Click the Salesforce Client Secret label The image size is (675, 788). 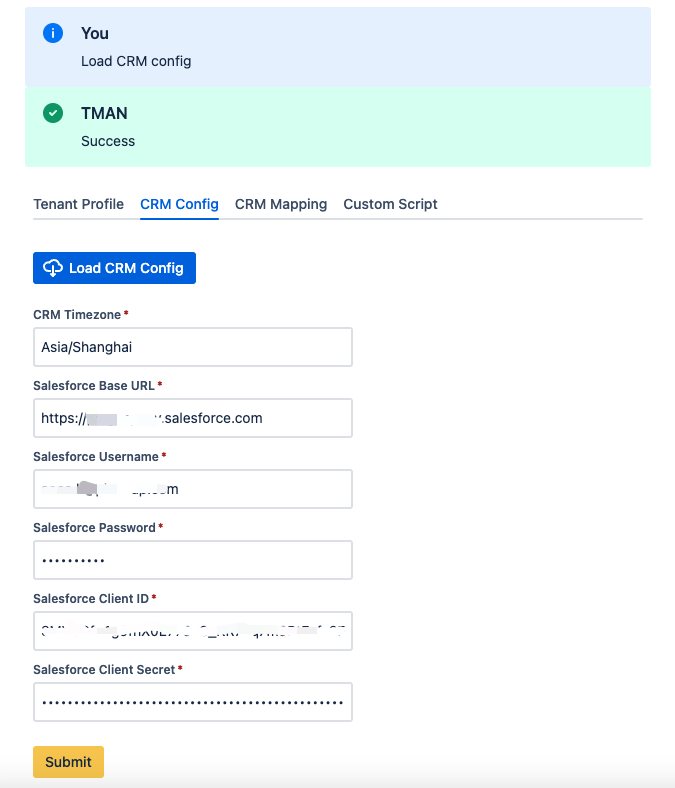click(104, 669)
